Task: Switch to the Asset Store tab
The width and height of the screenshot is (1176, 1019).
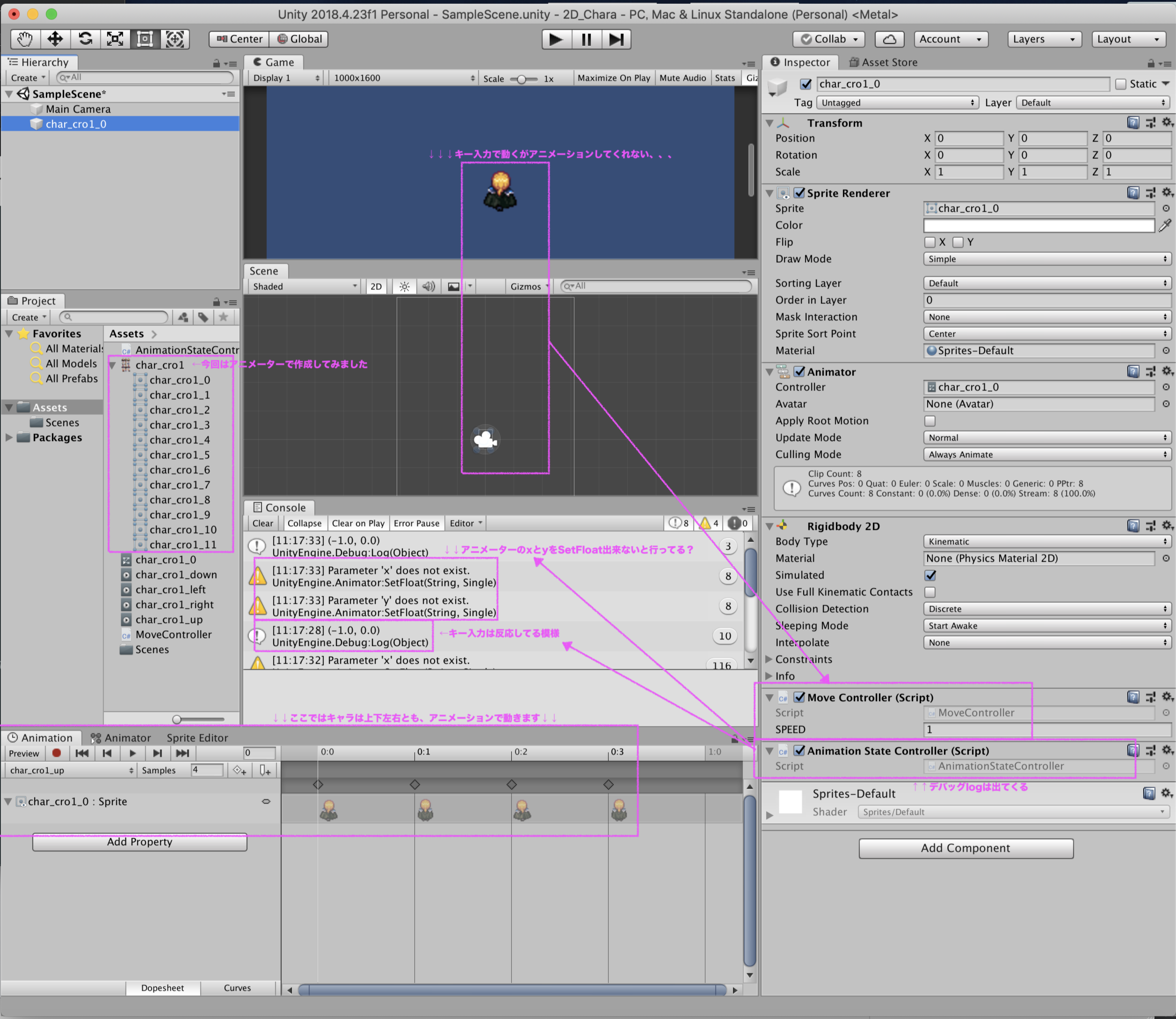Action: (883, 62)
